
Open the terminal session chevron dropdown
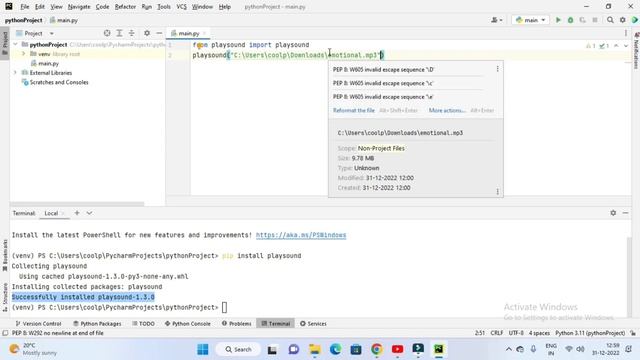coord(89,213)
